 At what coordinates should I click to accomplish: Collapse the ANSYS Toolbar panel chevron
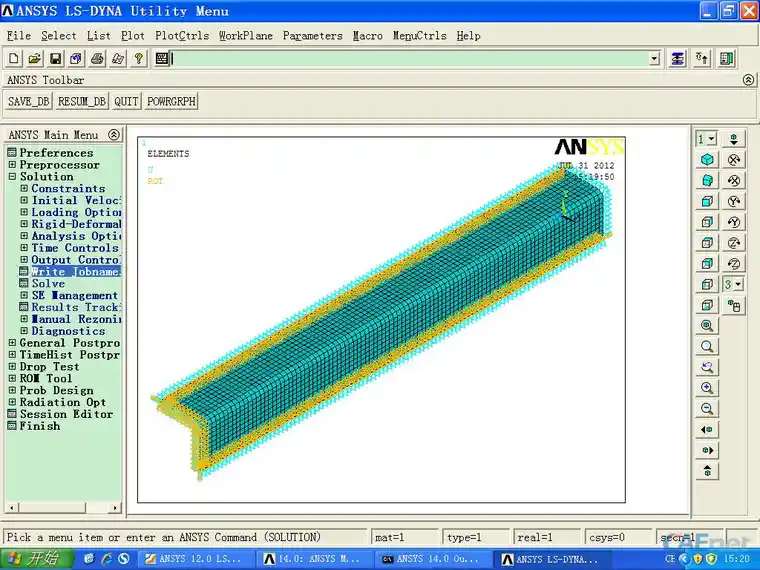click(748, 80)
